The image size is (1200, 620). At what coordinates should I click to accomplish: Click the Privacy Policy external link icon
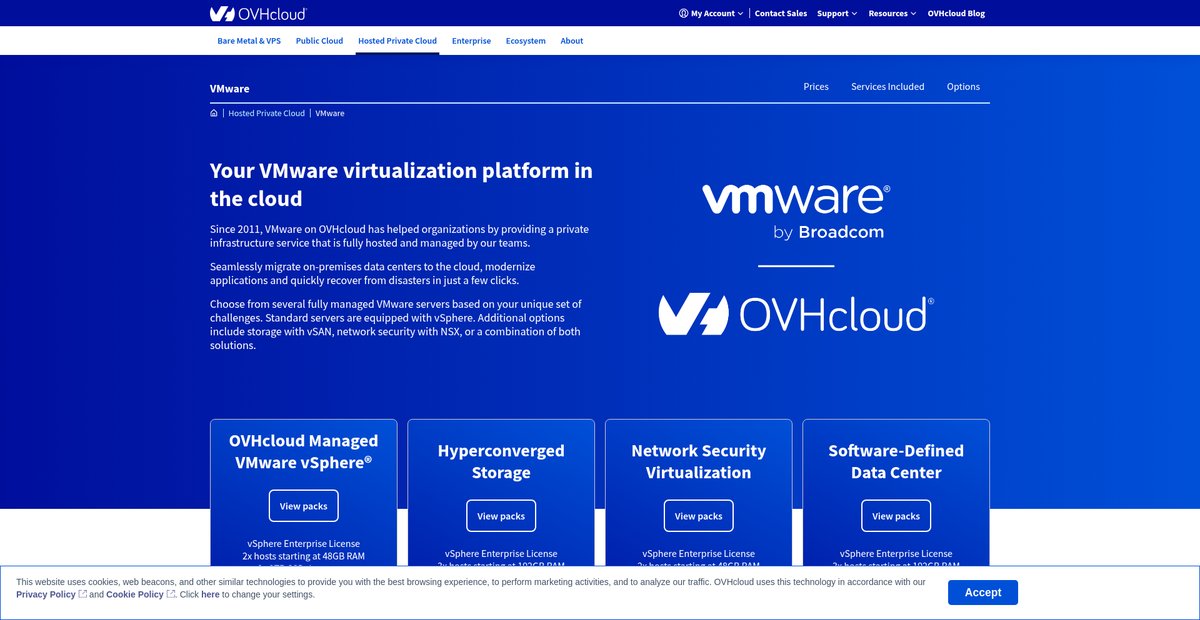(83, 594)
